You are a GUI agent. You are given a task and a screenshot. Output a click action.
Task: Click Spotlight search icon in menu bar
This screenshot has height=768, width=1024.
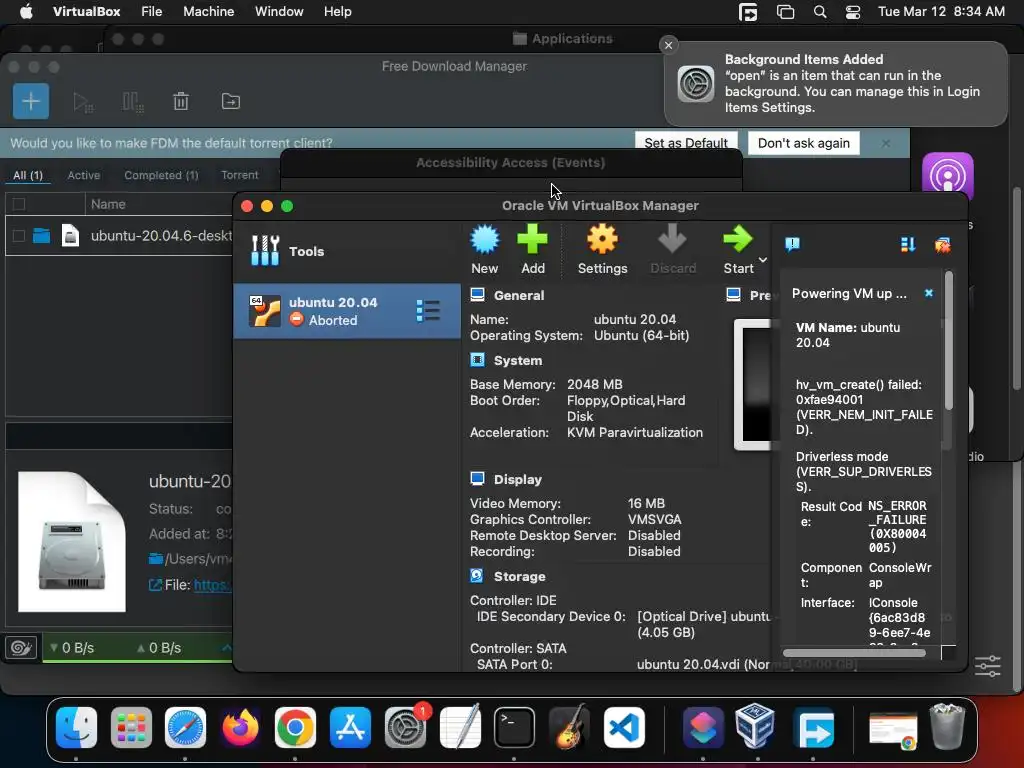(x=820, y=12)
